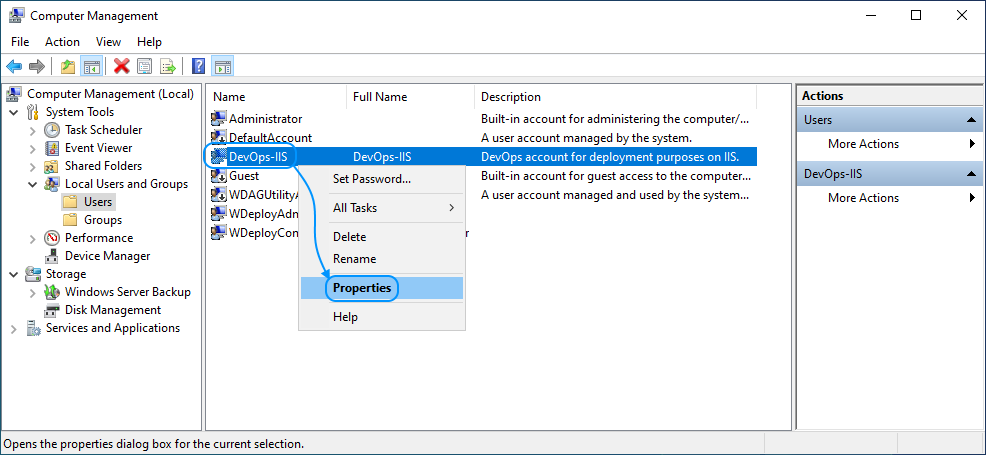Open More Actions under Users
986x455 pixels.
890,144
